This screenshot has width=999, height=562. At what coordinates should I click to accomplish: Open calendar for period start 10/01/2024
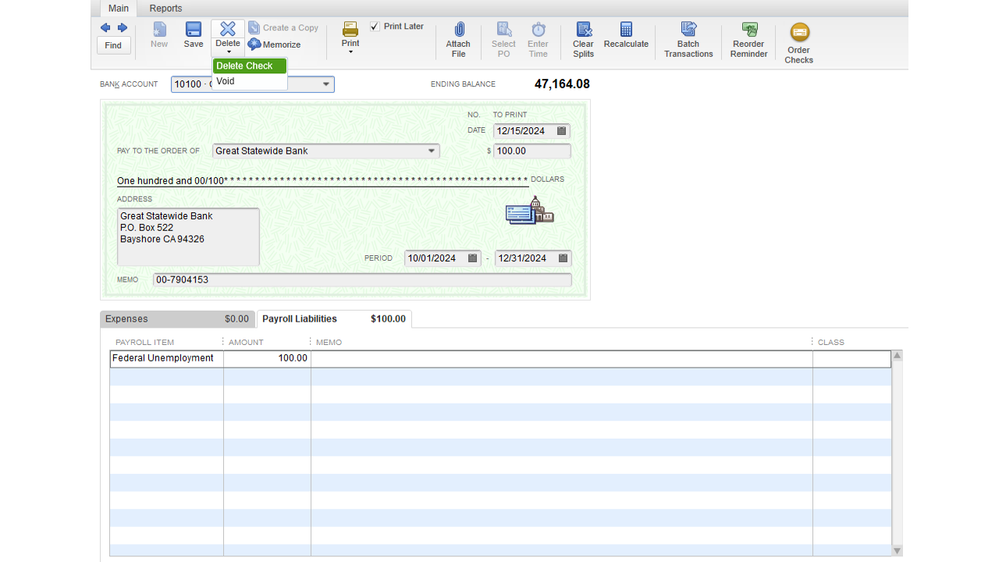coord(472,258)
